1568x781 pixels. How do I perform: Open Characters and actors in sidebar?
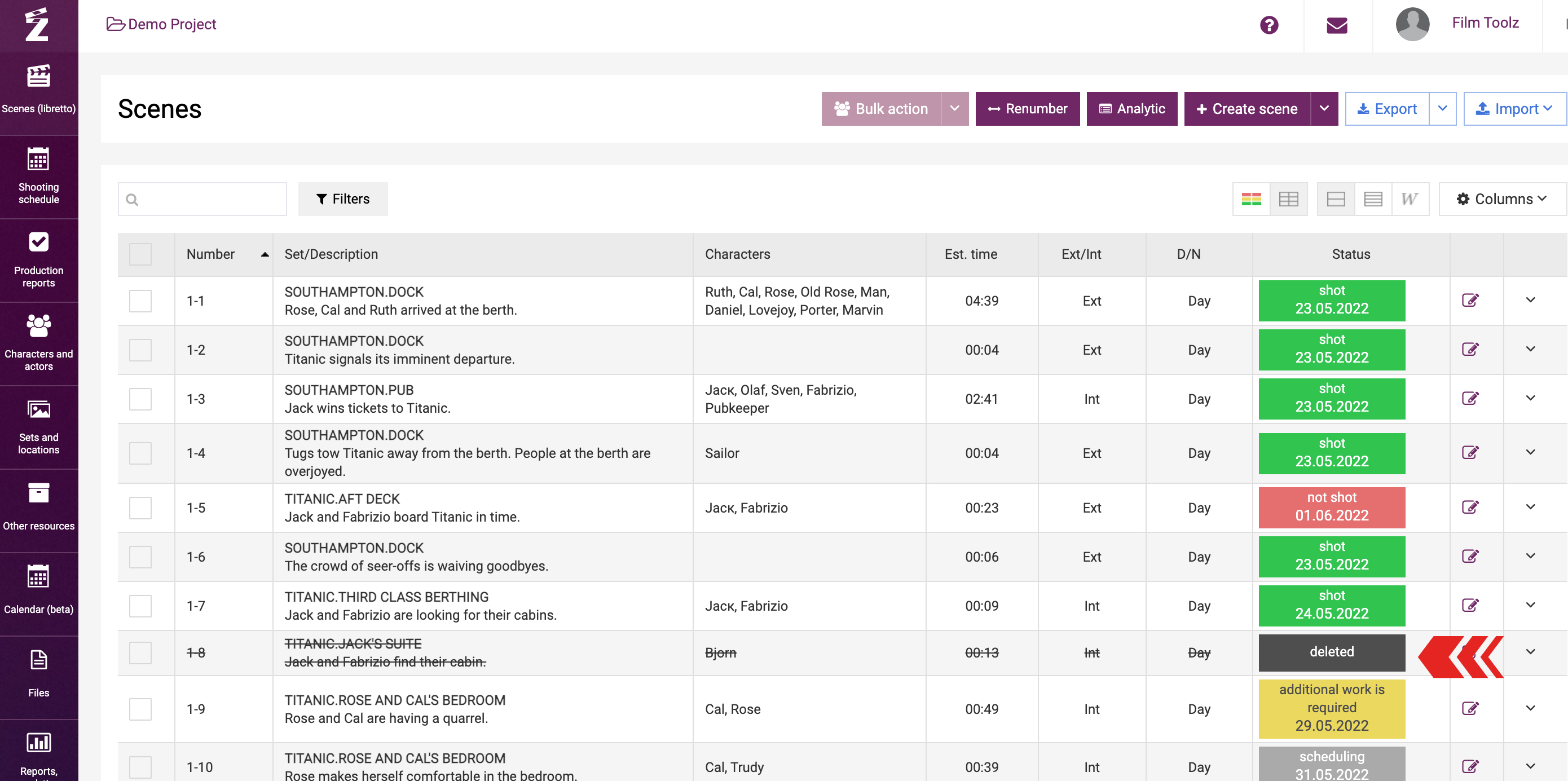click(x=38, y=343)
